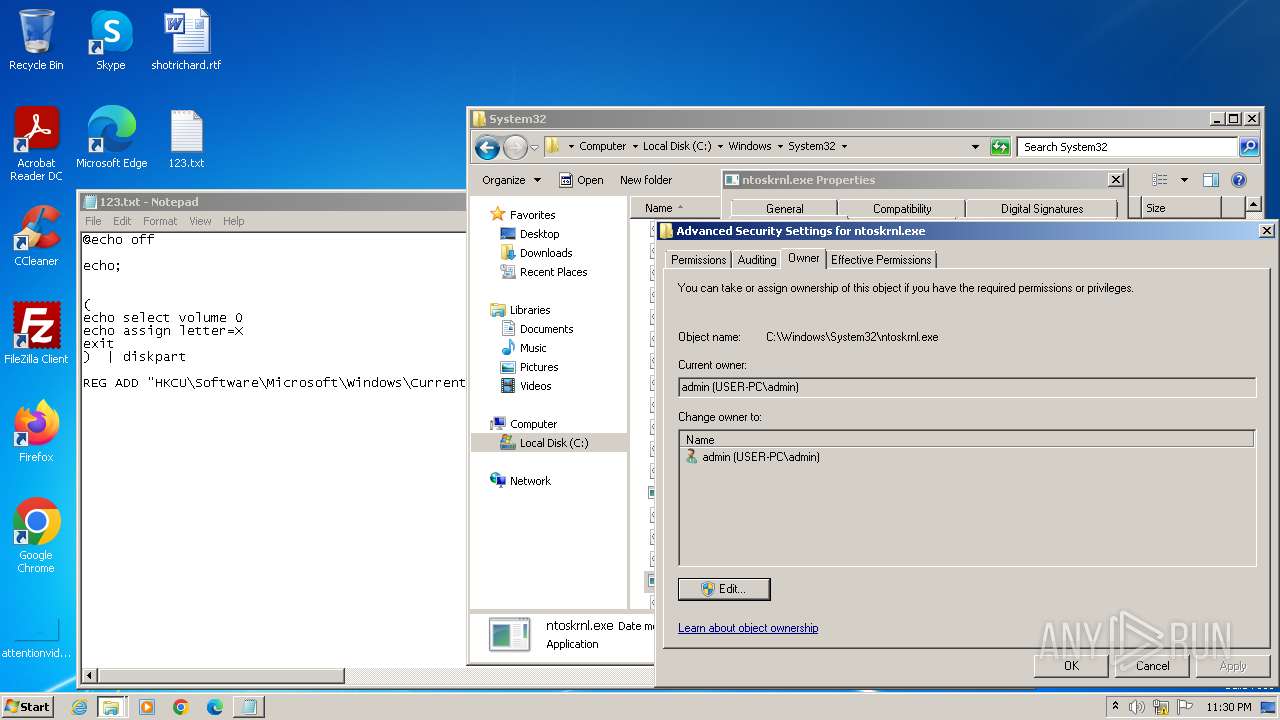Open Notepad Edit menu
Viewport: 1280px width, 720px height.
[x=122, y=221]
